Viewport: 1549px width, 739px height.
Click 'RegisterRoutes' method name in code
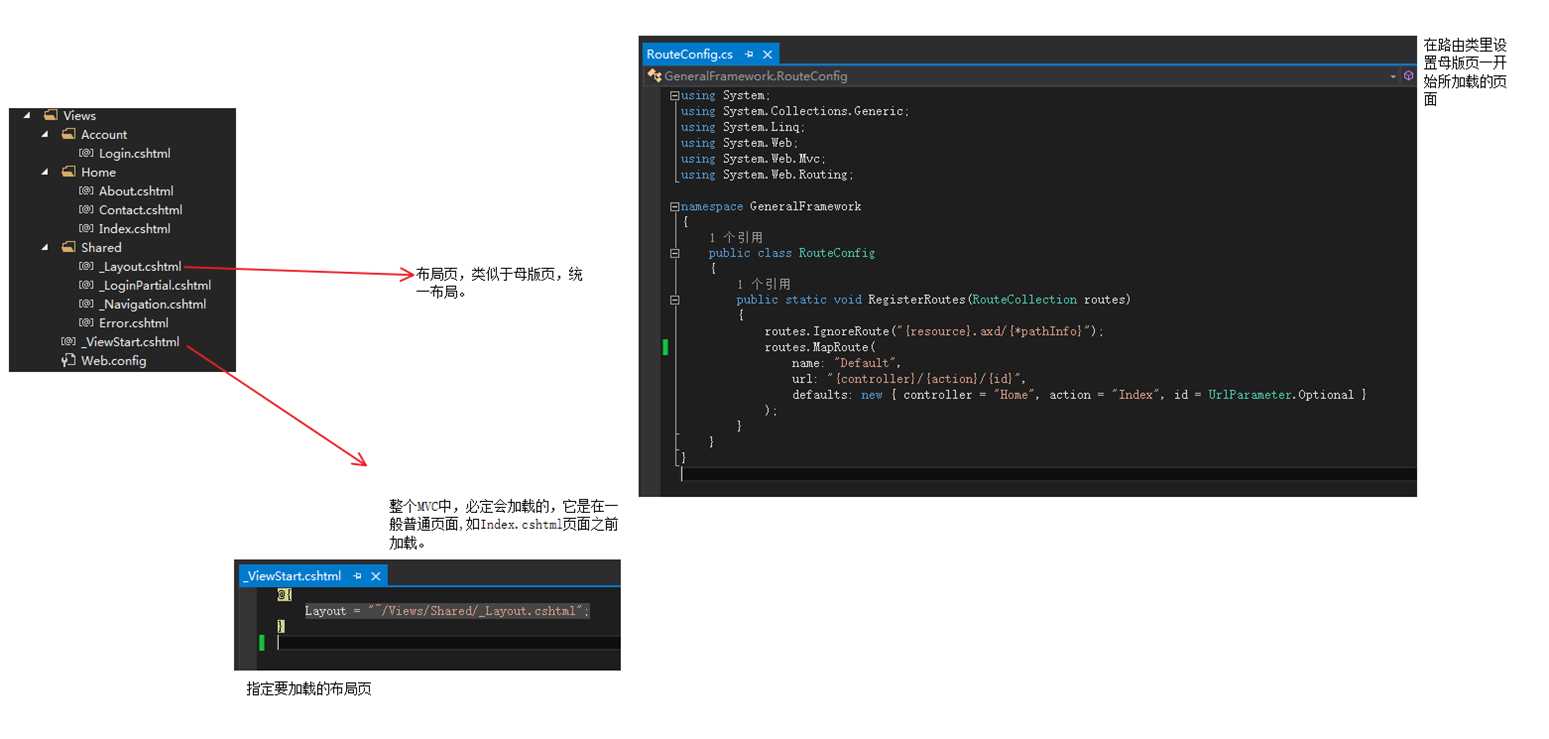(916, 300)
